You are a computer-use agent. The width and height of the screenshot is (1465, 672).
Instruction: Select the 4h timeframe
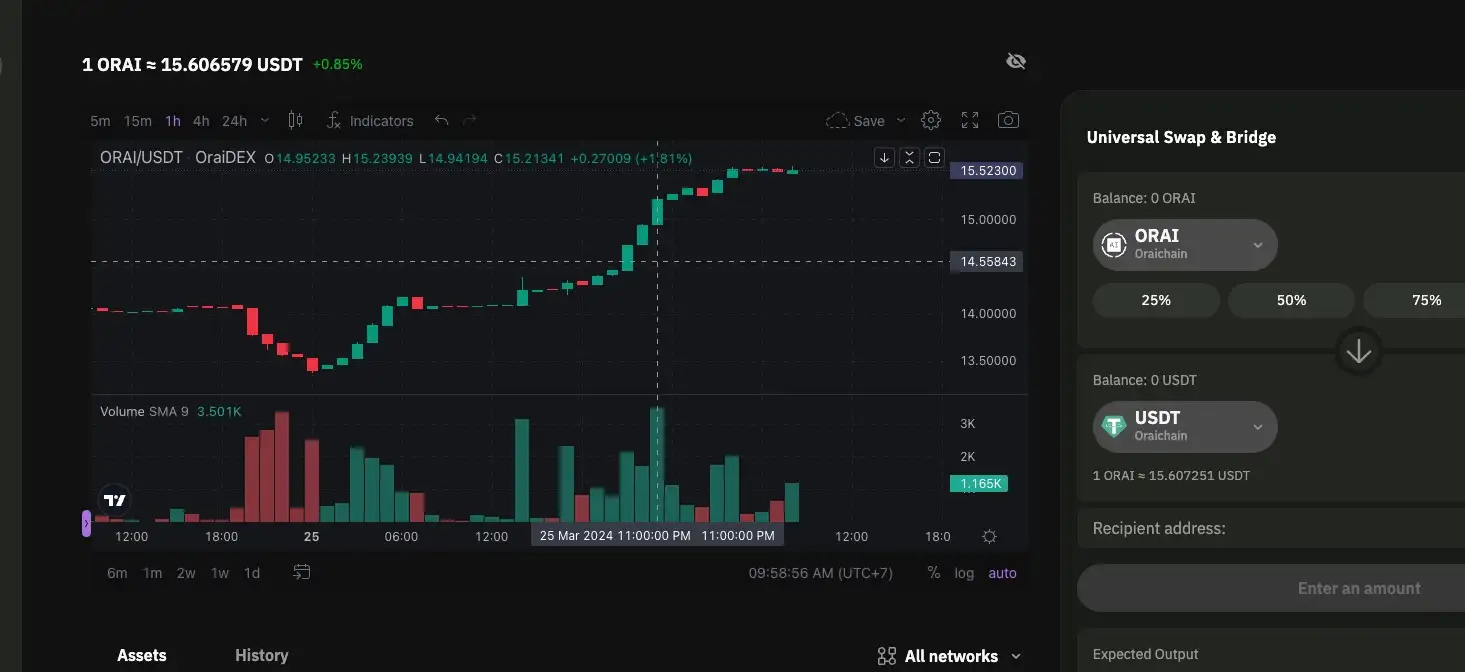tap(201, 121)
